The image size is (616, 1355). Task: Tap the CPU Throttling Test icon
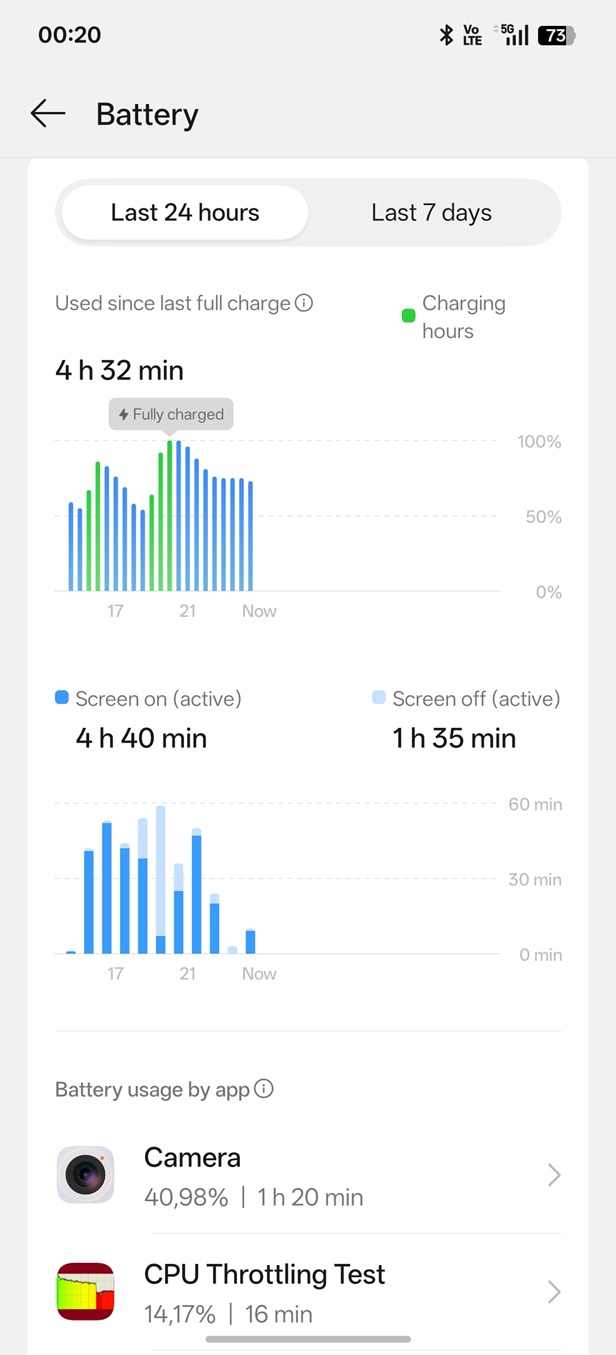tap(85, 1292)
